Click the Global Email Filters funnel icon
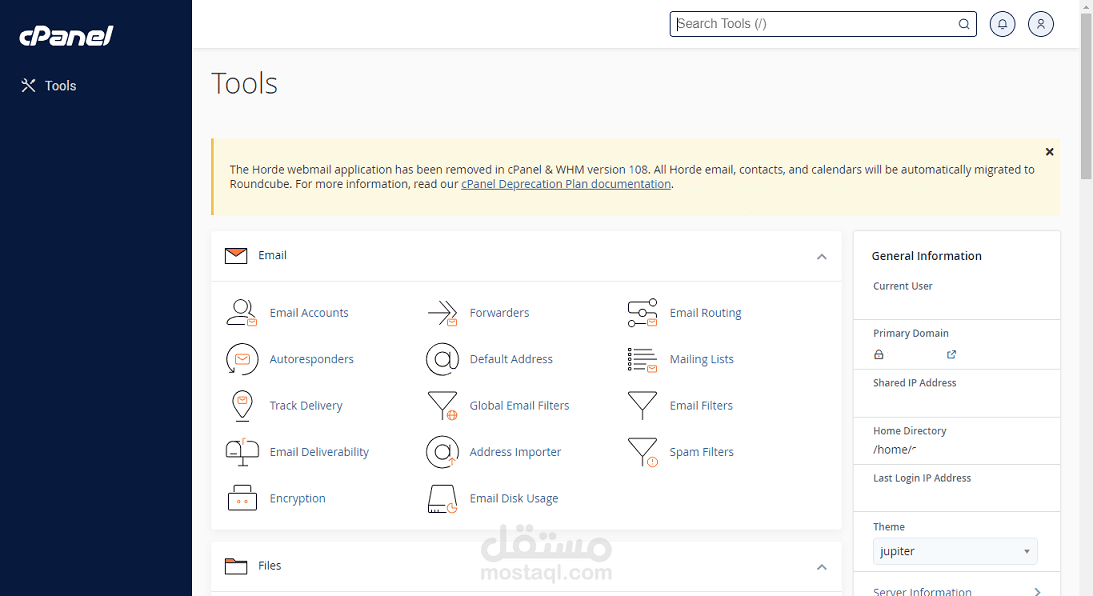 pyautogui.click(x=443, y=406)
